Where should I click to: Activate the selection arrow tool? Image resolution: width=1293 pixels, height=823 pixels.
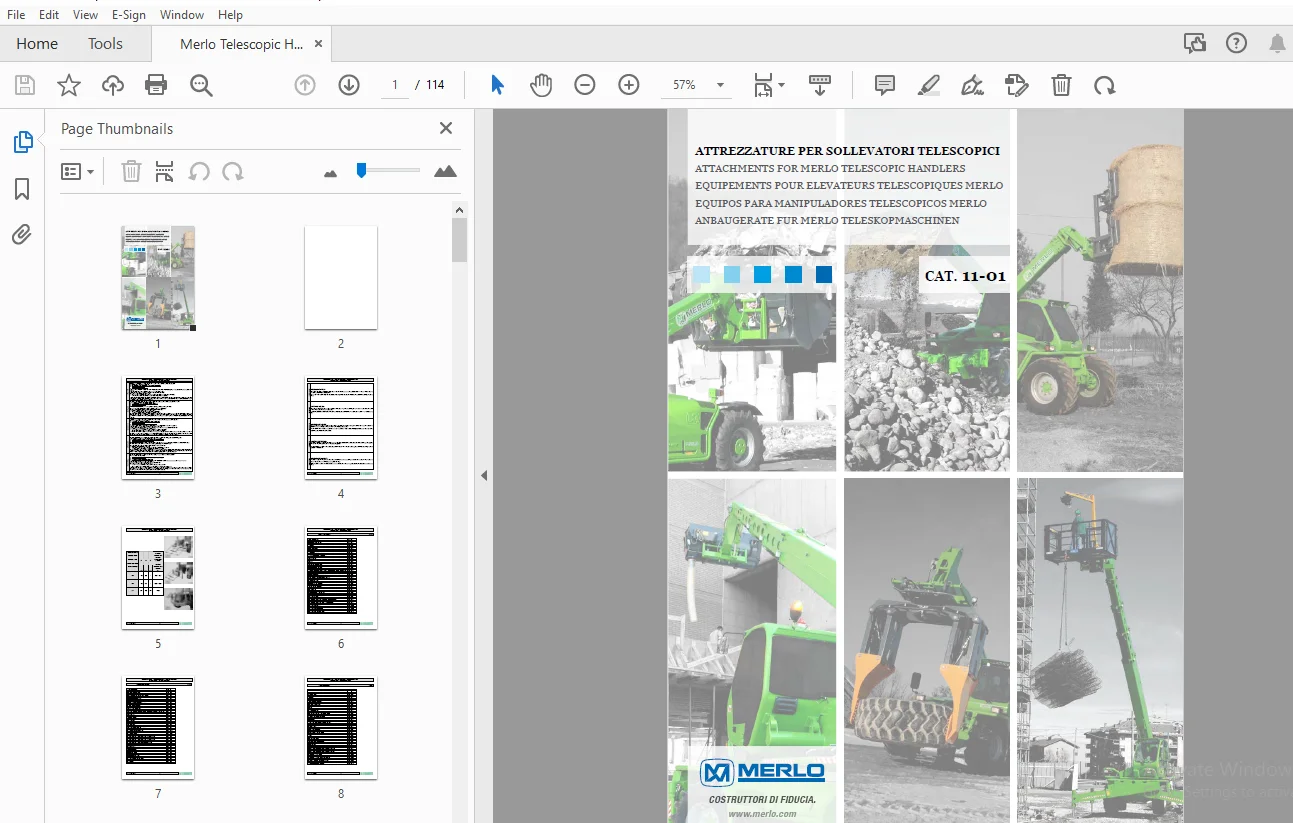pos(497,85)
